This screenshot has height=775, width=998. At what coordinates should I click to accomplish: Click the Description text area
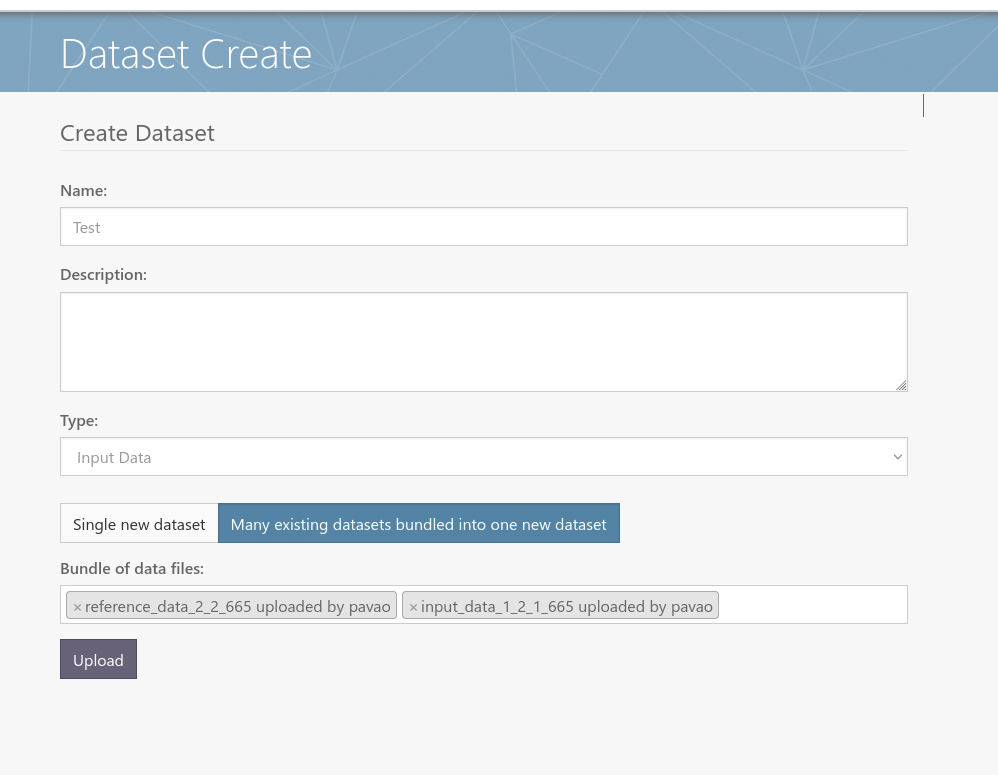pos(484,342)
